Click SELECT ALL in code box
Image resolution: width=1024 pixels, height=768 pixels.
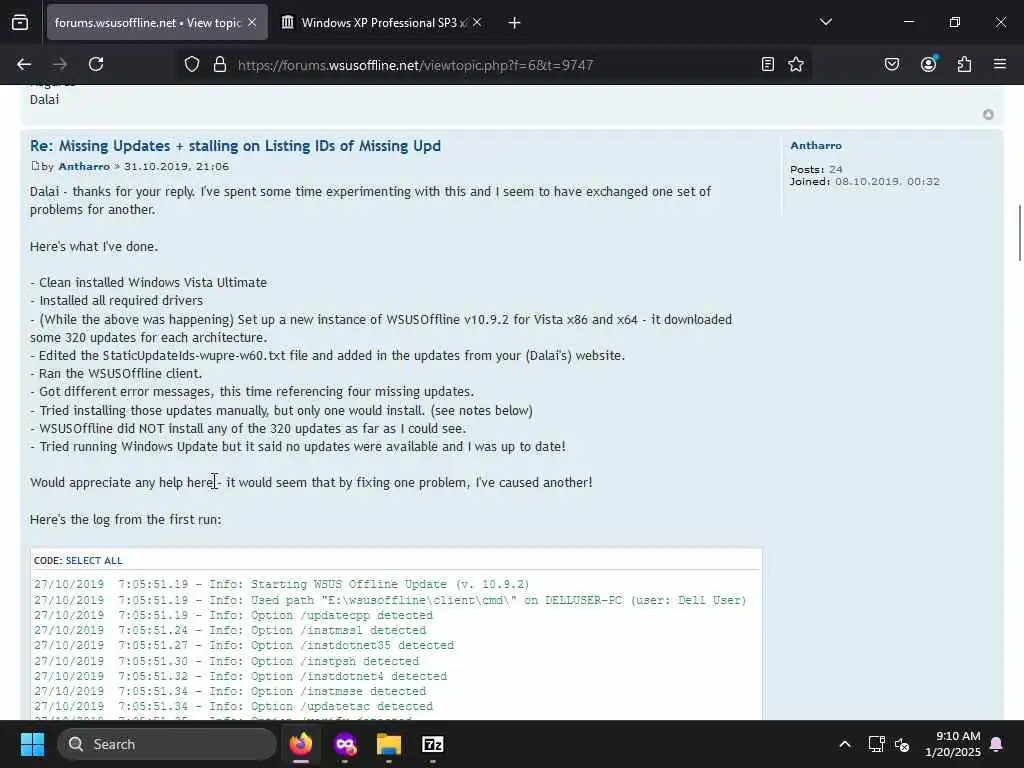[94, 560]
